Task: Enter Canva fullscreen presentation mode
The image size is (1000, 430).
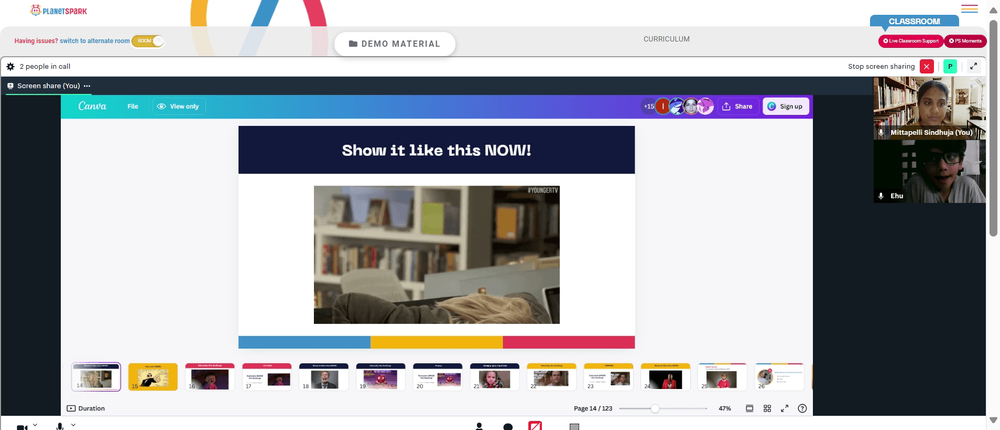Action: tap(785, 408)
